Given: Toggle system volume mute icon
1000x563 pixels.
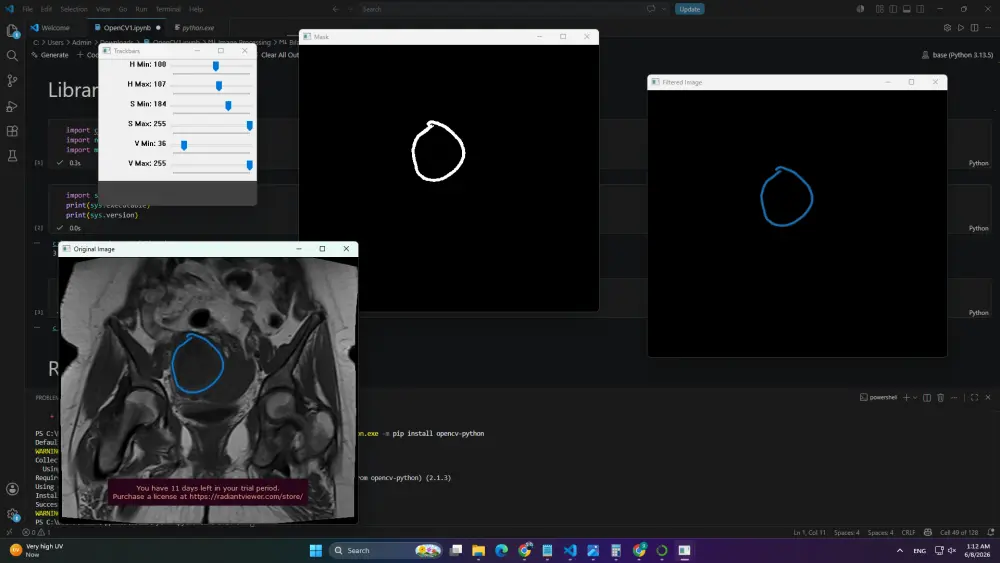Looking at the screenshot, I should 952,550.
